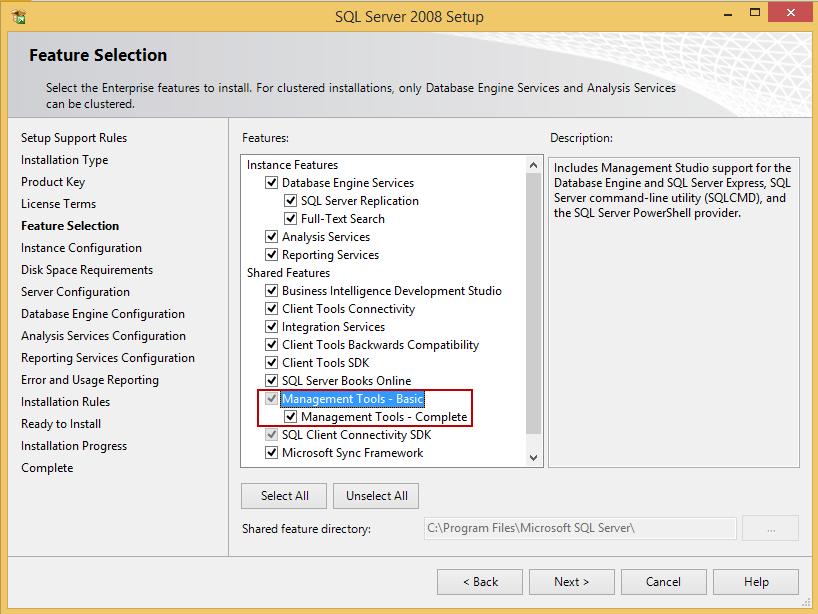Image resolution: width=818 pixels, height=614 pixels.
Task: Click Error and Usage Reporting step
Action: tap(90, 380)
